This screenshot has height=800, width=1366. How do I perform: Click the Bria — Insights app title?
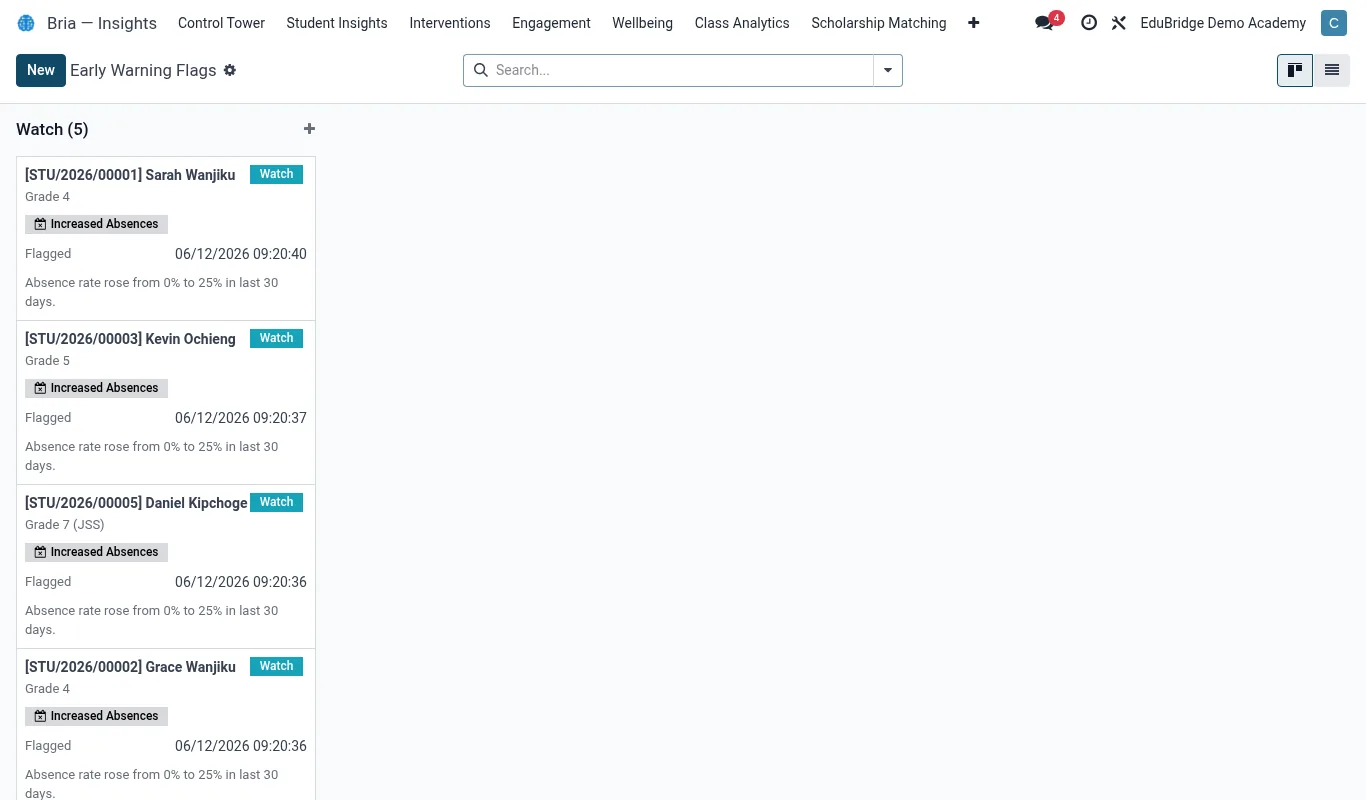pos(102,23)
